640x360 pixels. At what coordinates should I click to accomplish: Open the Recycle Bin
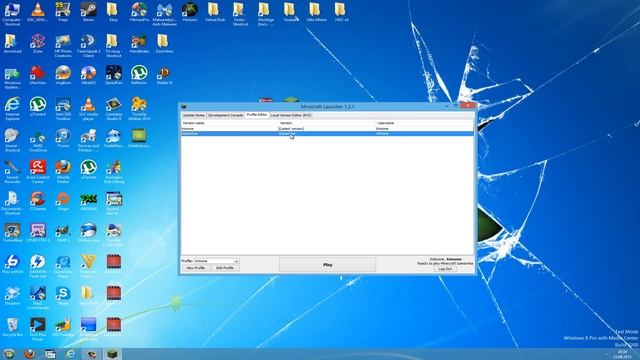click(x=12, y=327)
